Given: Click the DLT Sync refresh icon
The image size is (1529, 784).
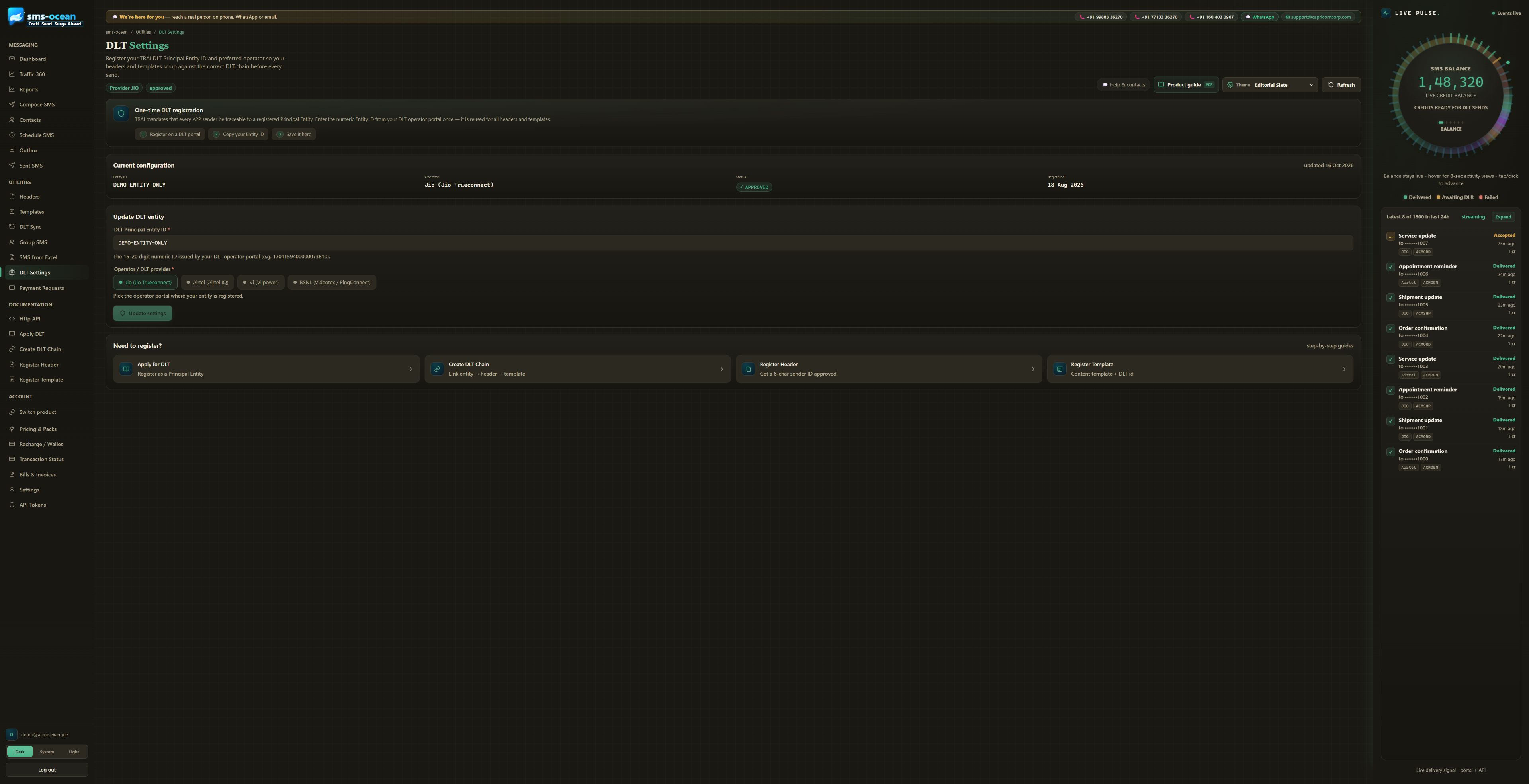Looking at the screenshot, I should coord(12,226).
